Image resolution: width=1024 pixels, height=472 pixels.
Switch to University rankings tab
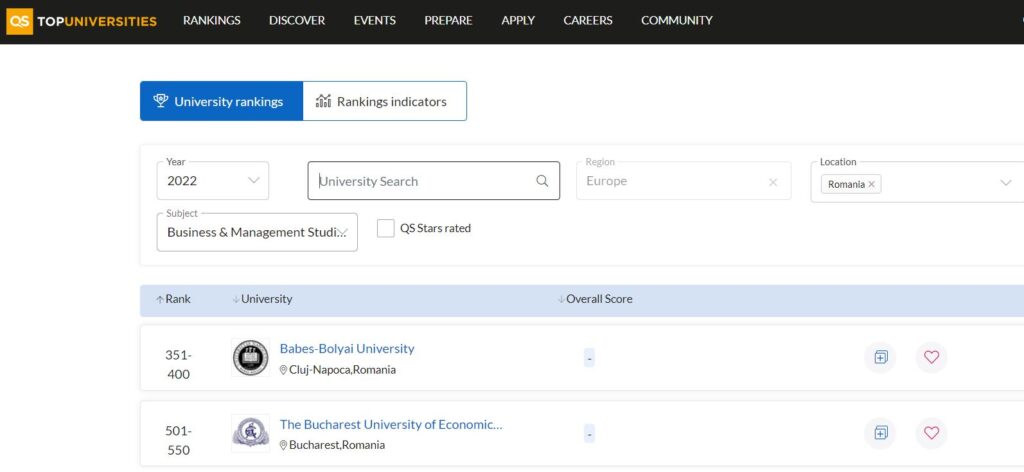coord(221,101)
